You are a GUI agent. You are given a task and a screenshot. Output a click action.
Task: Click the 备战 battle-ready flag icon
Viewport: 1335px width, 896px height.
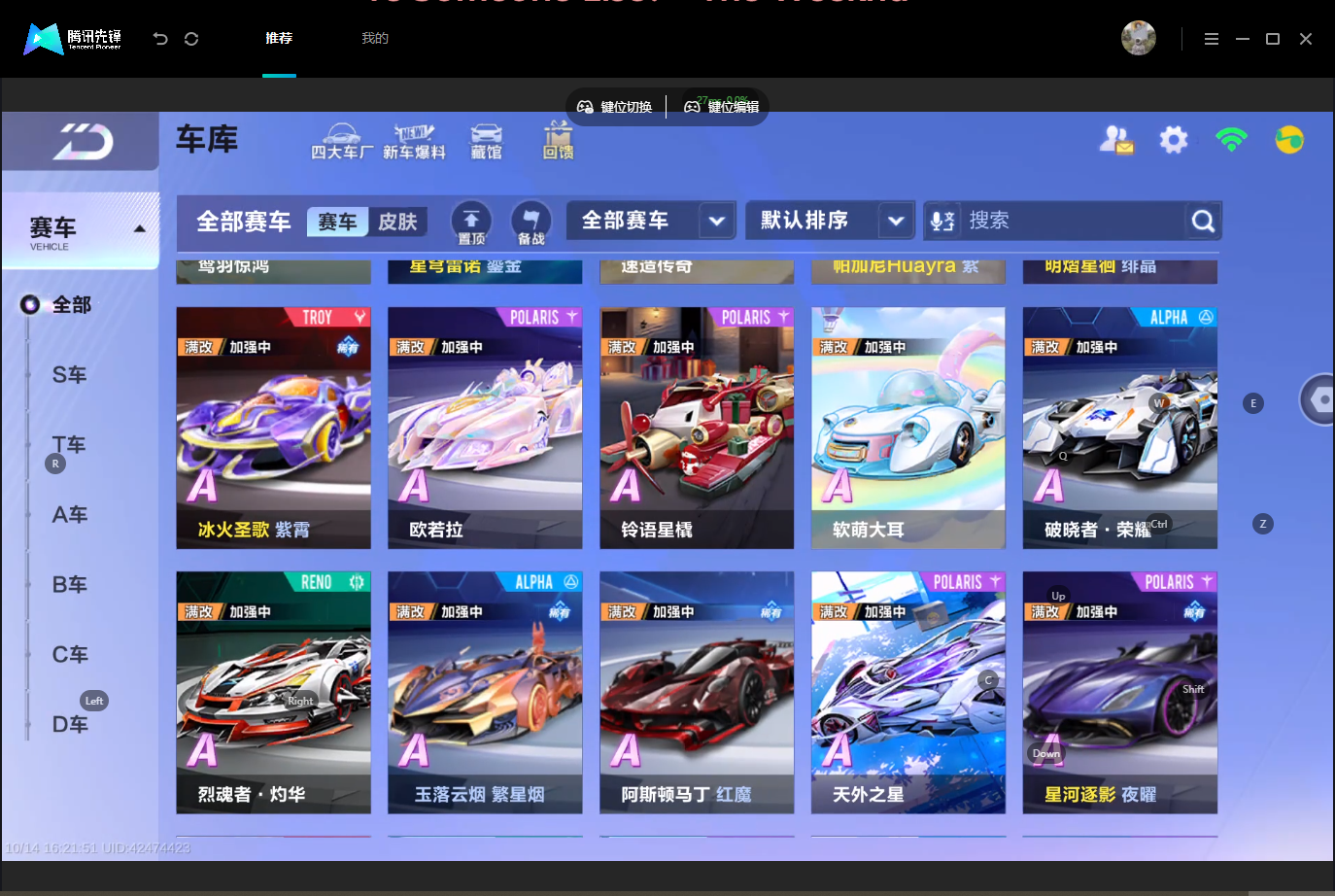(x=531, y=223)
